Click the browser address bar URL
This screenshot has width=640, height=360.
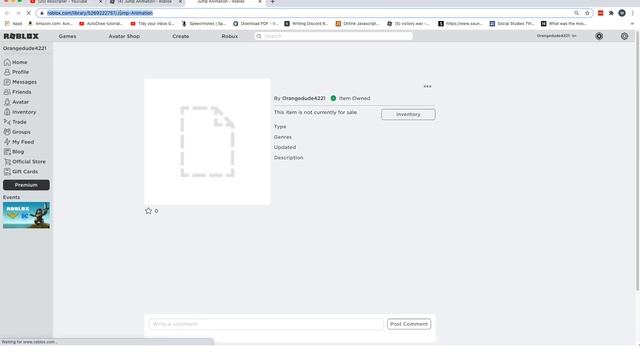(x=100, y=13)
